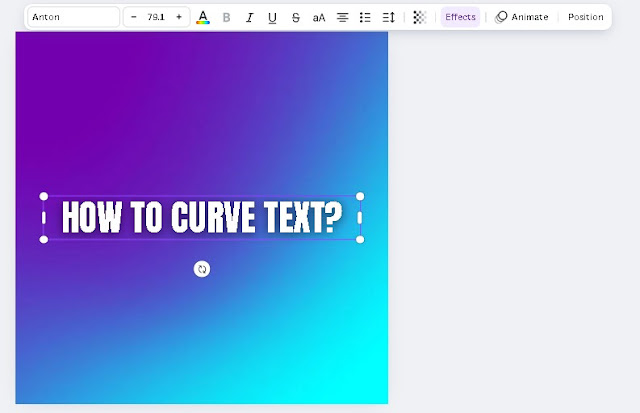
Task: Toggle underline formatting
Action: [272, 17]
